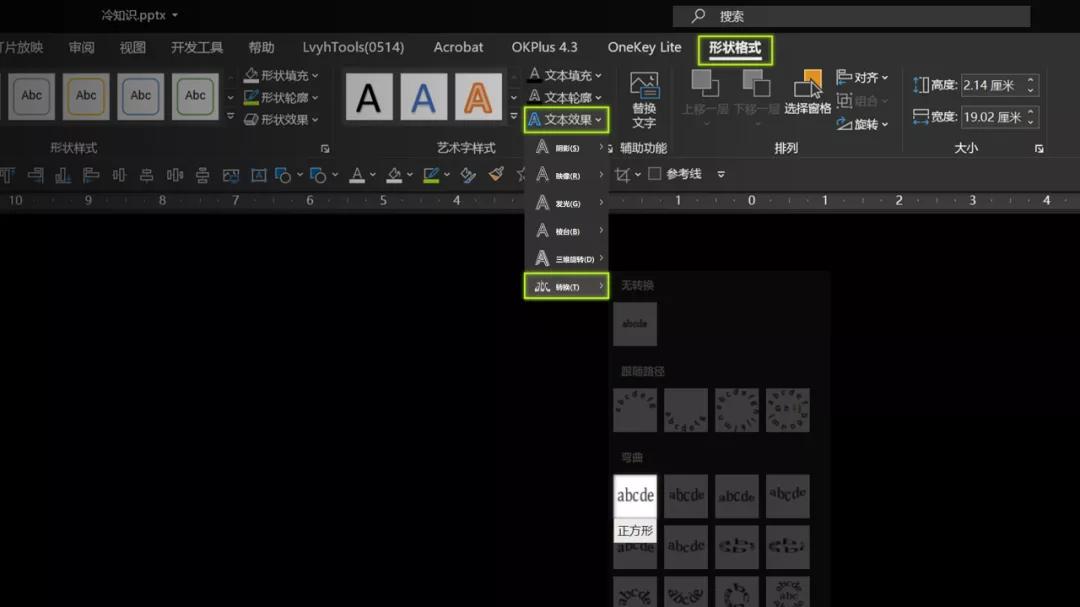1080x607 pixels.
Task: Select the arch-down follow path text effect
Action: tap(686, 410)
